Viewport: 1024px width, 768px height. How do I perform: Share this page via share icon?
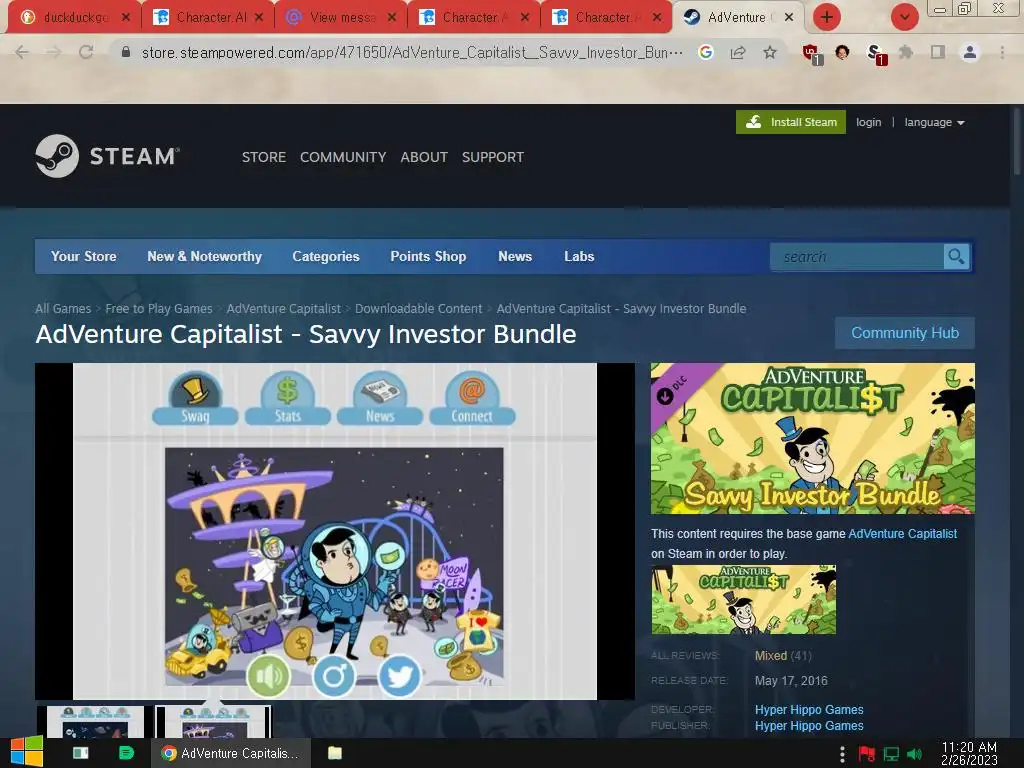tap(738, 52)
